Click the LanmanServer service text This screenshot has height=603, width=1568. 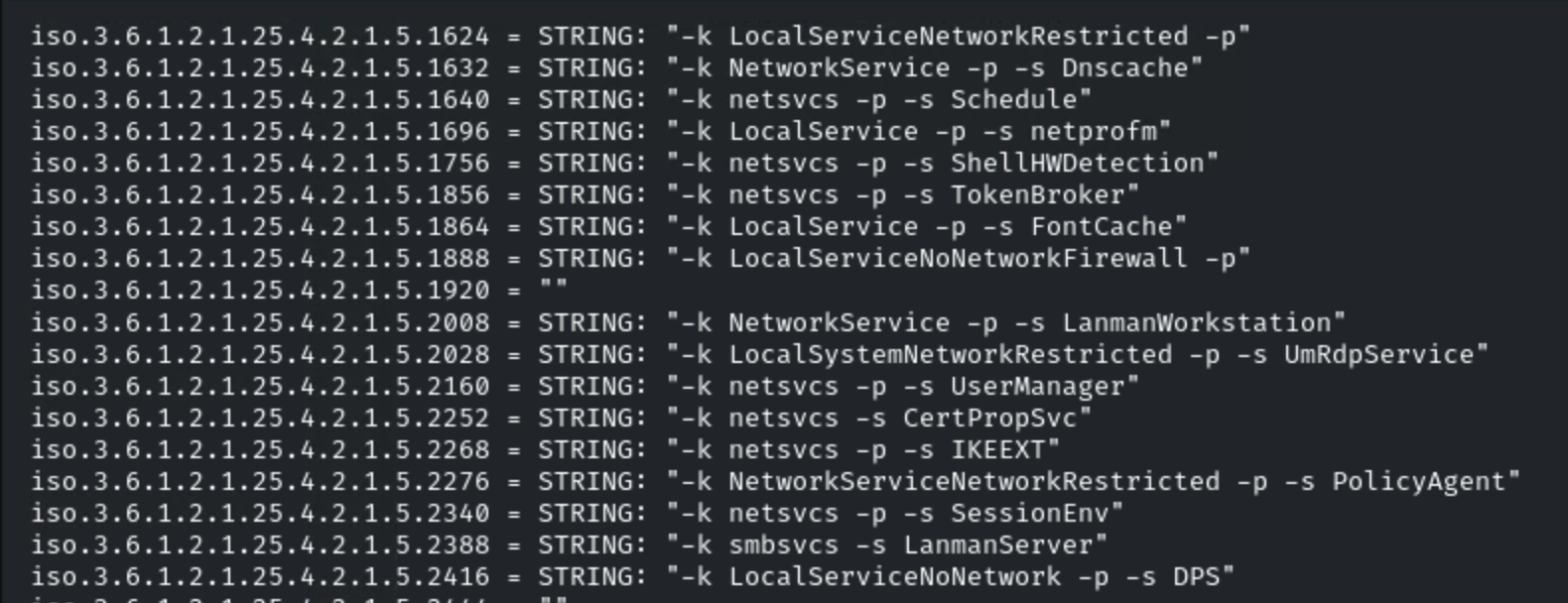(997, 545)
